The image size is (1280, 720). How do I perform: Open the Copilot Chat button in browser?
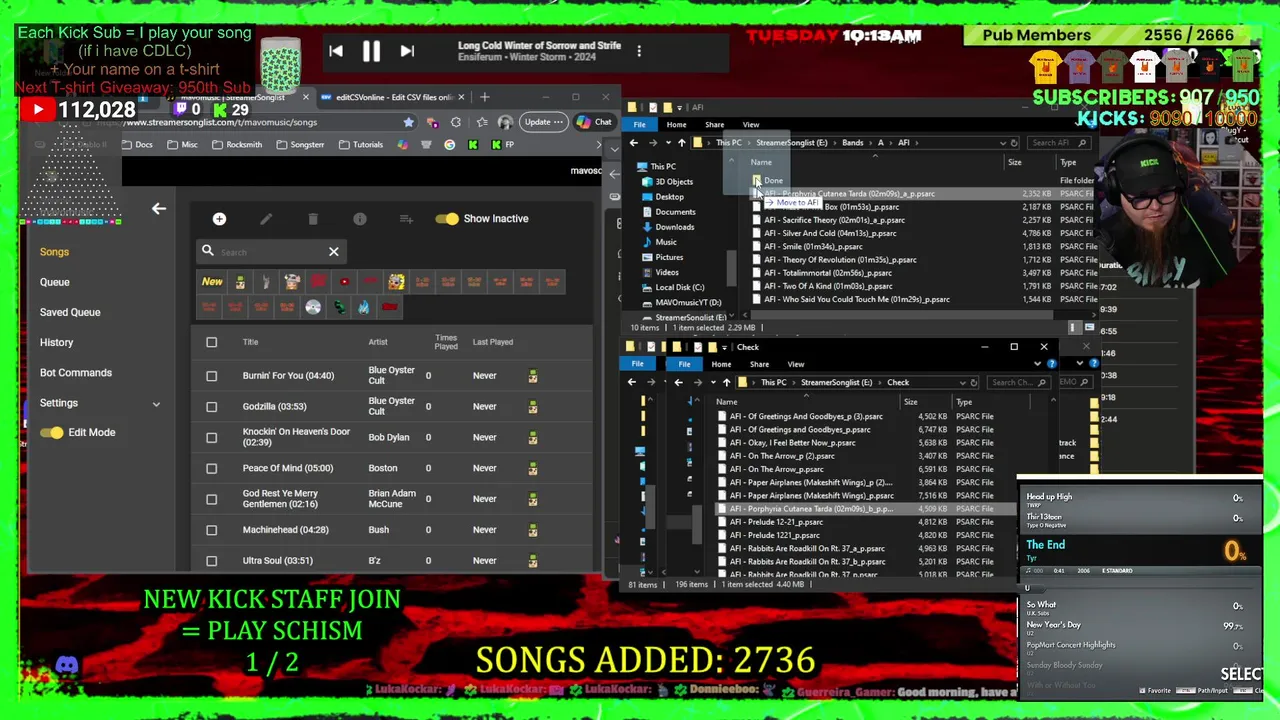coord(594,122)
